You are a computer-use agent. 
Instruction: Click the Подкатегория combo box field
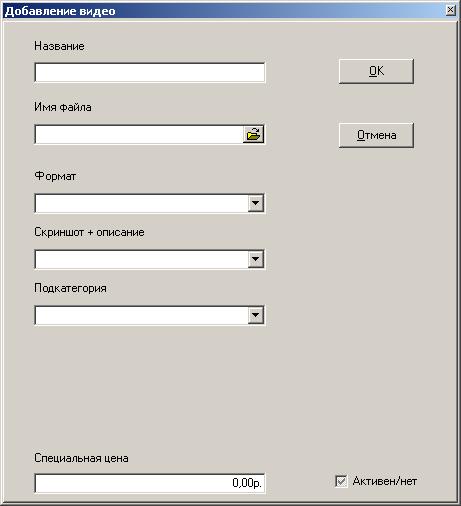tap(150, 315)
